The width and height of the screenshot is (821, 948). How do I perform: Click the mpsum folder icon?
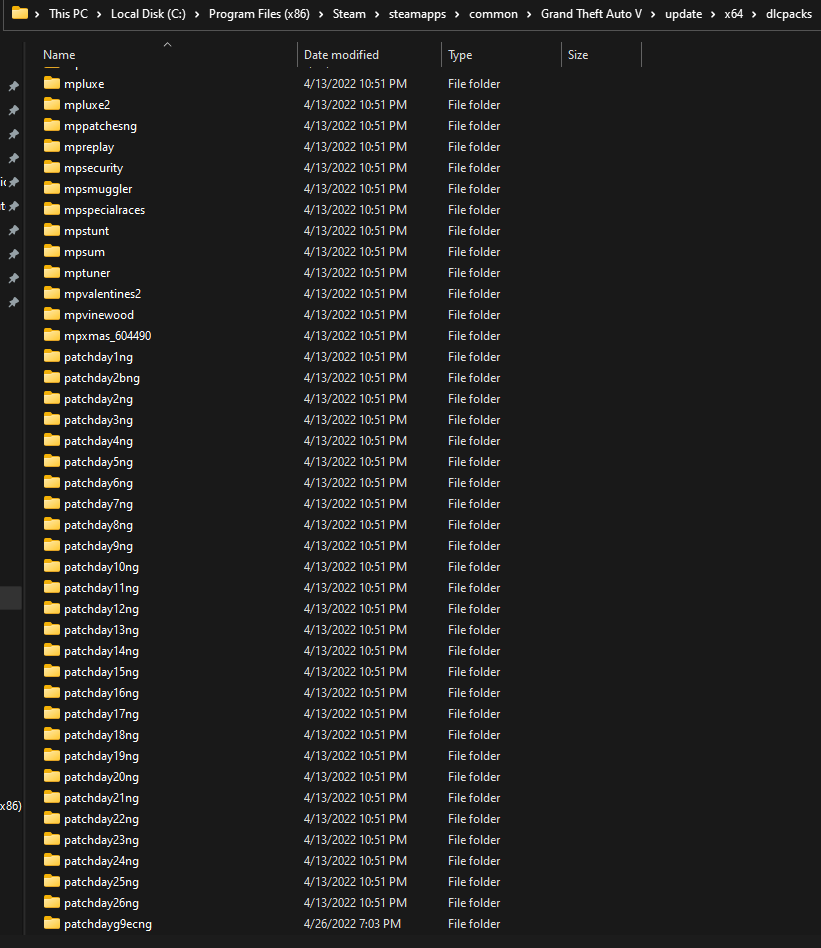coord(52,252)
